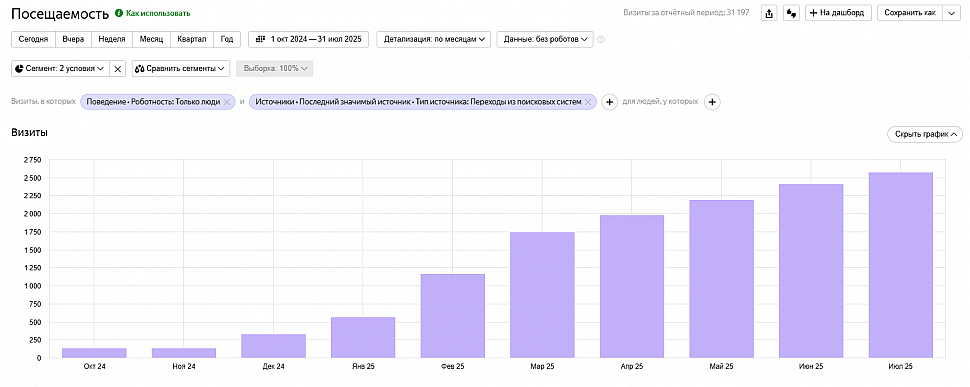Add visit condition with the first plus icon
Image resolution: width=970 pixels, height=387 pixels.
[x=609, y=102]
